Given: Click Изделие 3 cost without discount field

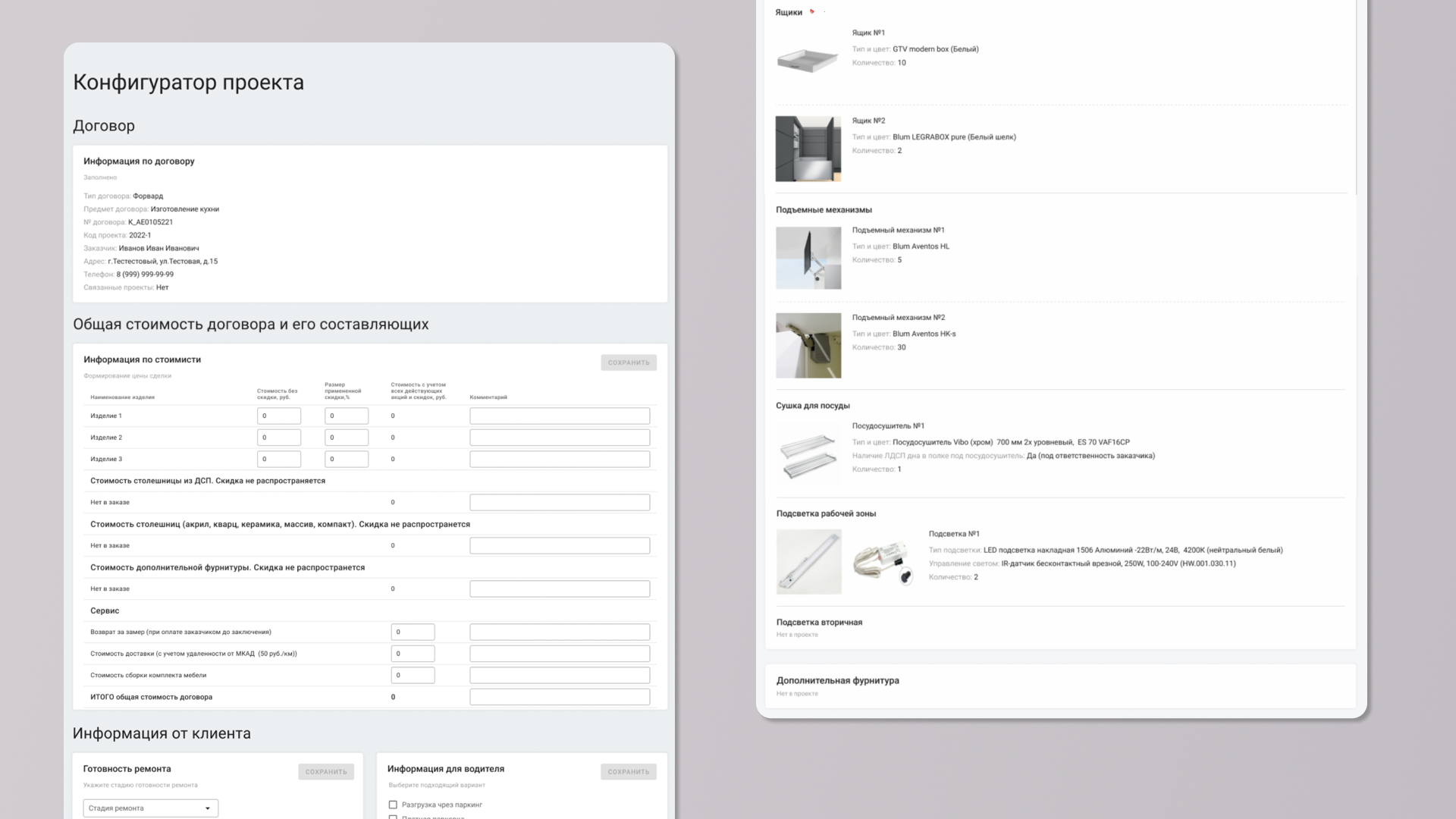Looking at the screenshot, I should click(279, 459).
